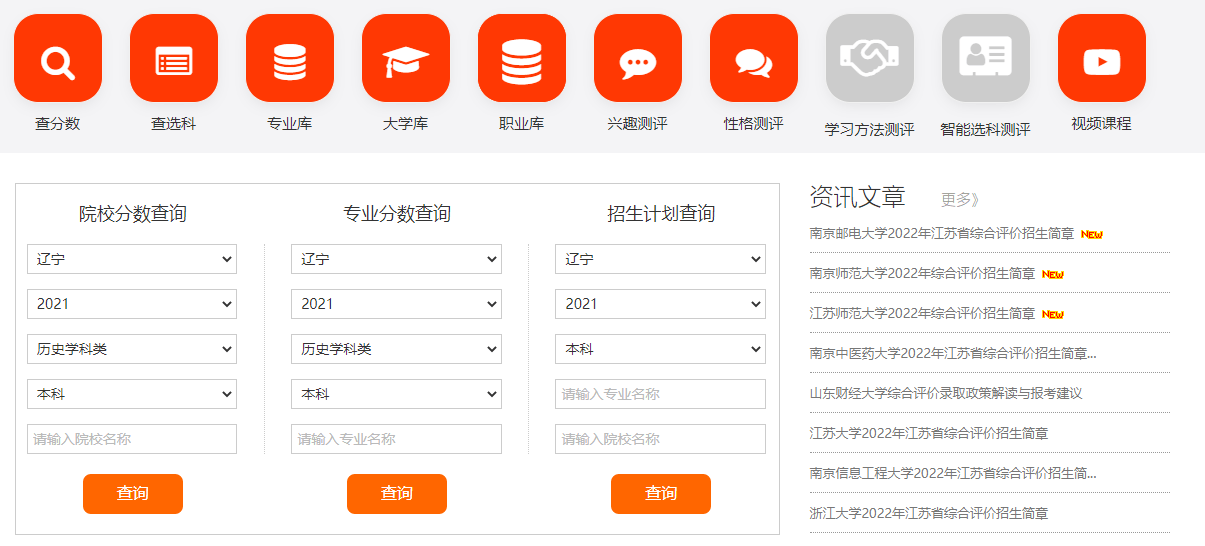1205x546 pixels.
Task: Select the 大学库 graduation cap icon
Action: (x=406, y=59)
